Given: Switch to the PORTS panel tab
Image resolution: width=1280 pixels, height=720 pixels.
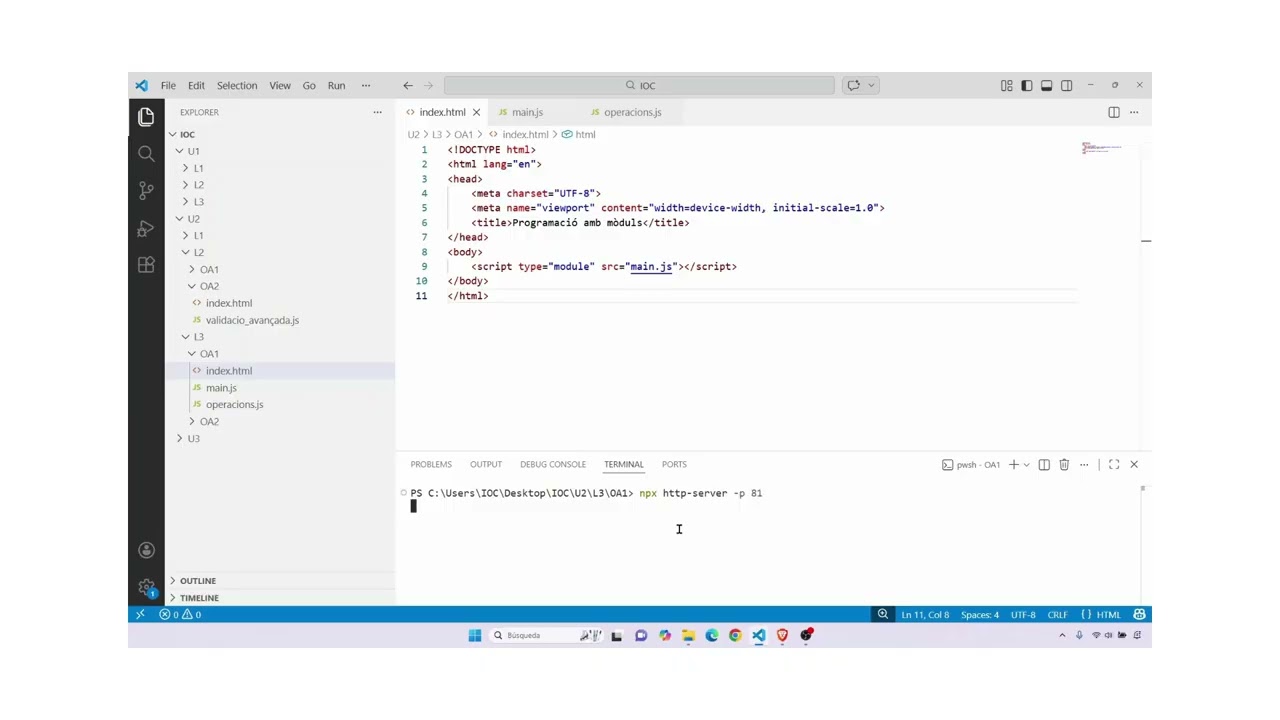Looking at the screenshot, I should (x=674, y=464).
